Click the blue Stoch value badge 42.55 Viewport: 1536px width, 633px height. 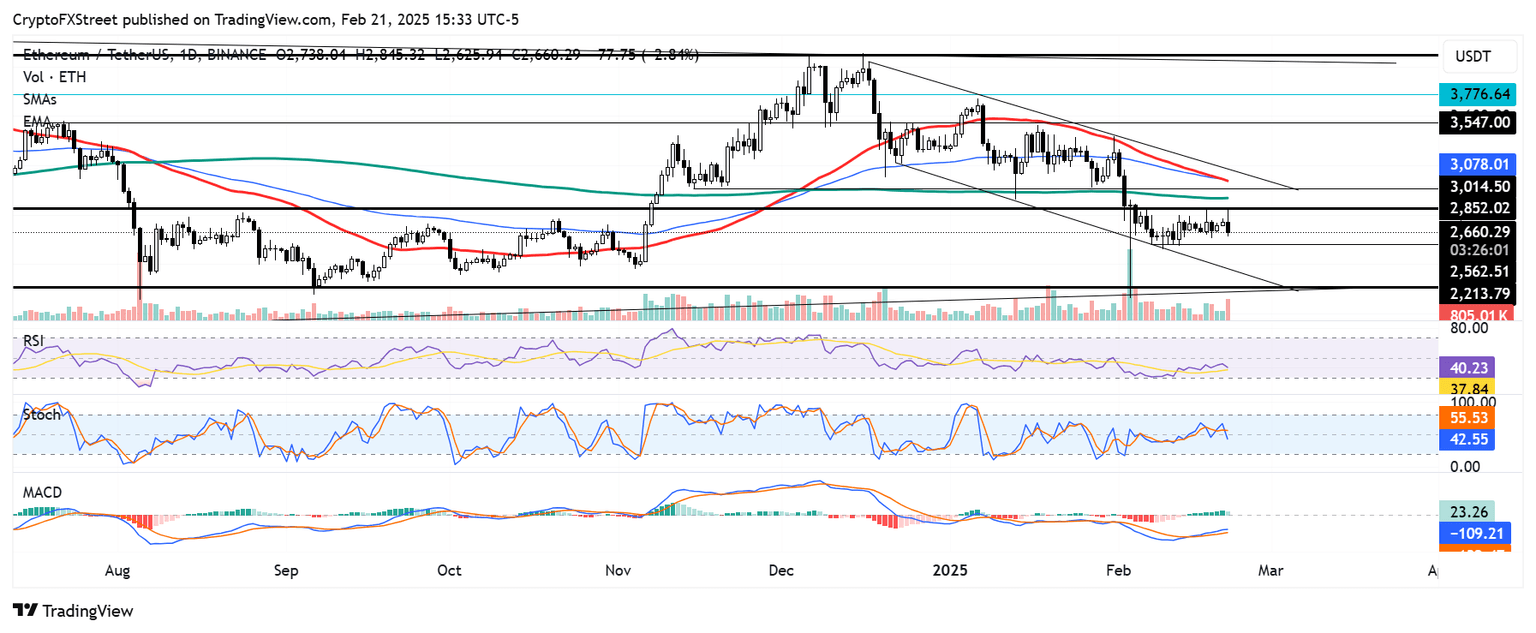(x=1468, y=438)
